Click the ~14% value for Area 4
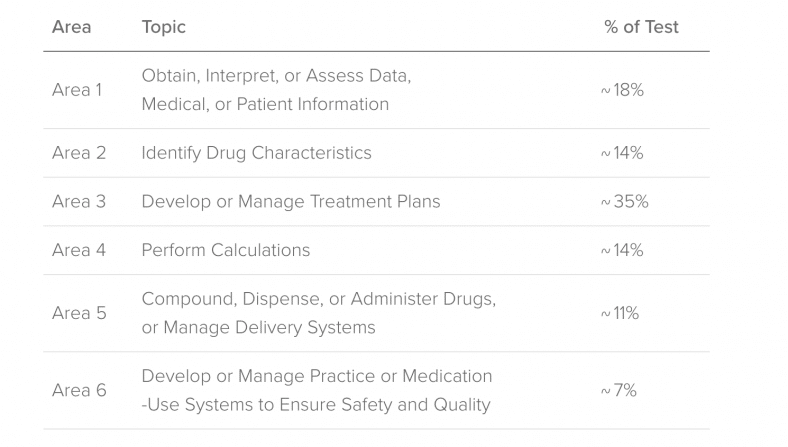This screenshot has height=447, width=788. (x=622, y=250)
